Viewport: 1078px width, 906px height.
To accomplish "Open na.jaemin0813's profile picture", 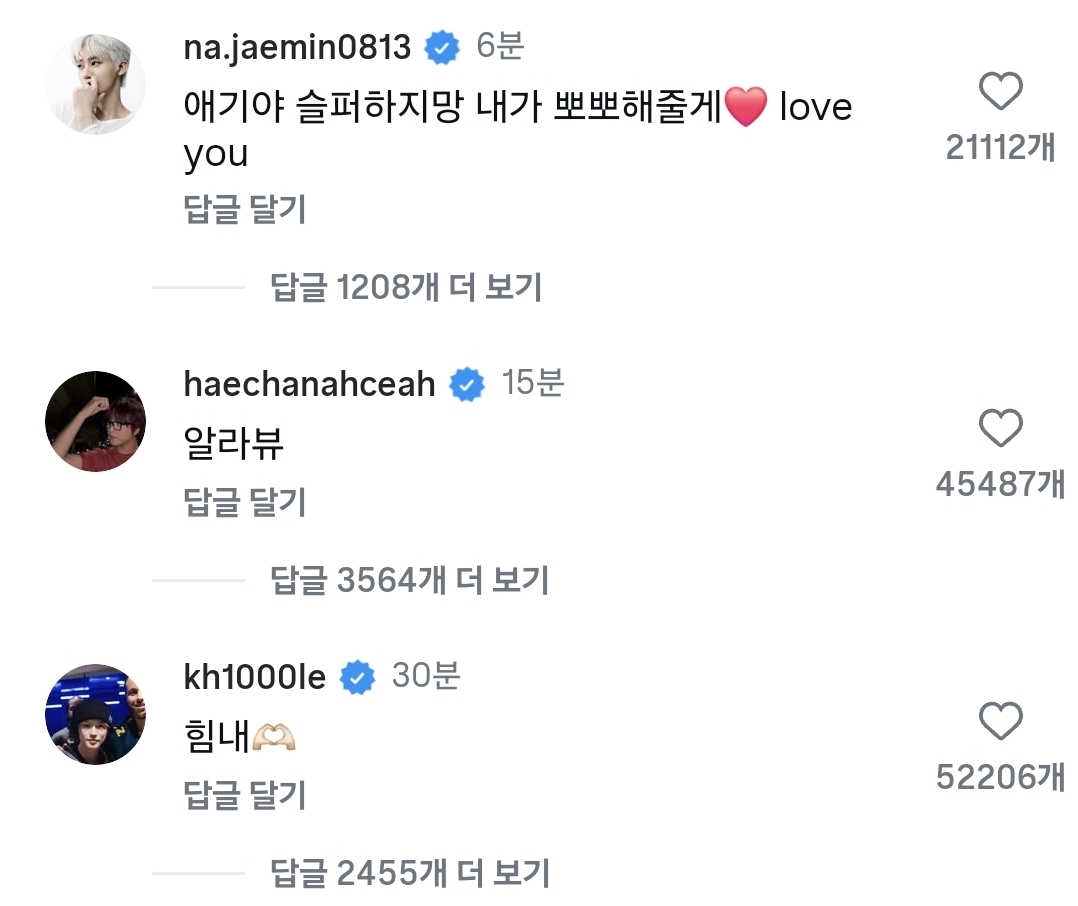I will [96, 84].
